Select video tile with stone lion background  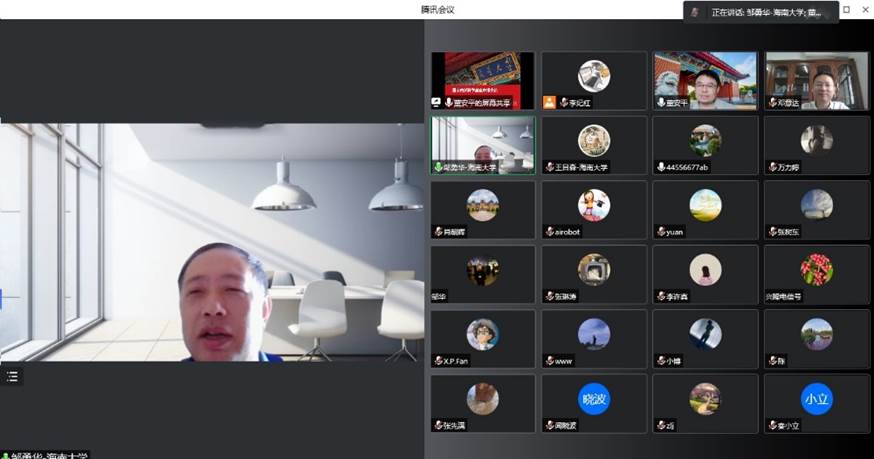tap(705, 78)
